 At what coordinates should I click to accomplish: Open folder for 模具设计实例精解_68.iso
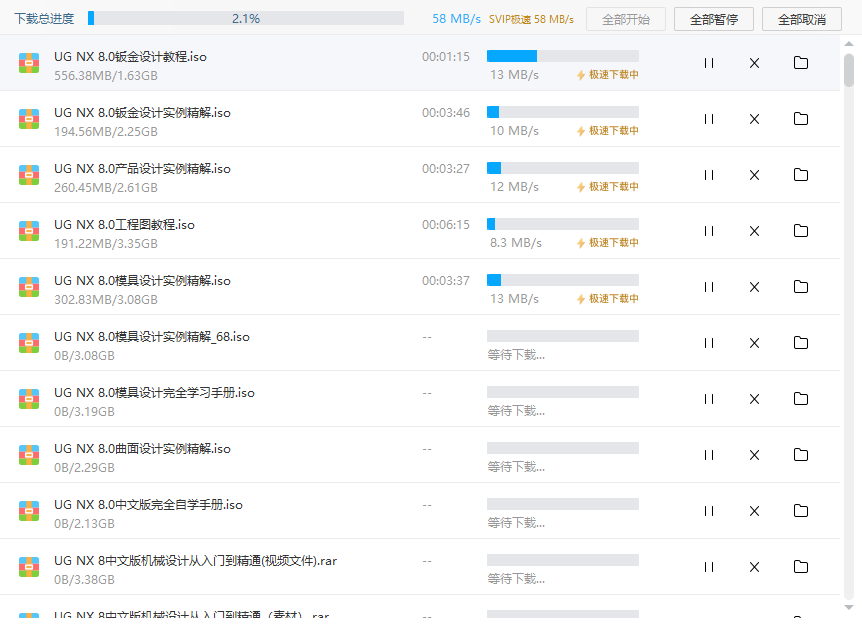pyautogui.click(x=801, y=343)
